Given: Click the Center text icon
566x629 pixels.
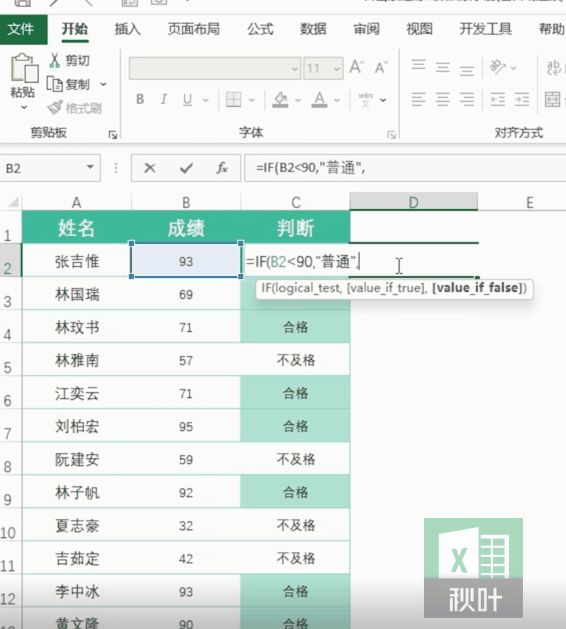Looking at the screenshot, I should (442, 99).
